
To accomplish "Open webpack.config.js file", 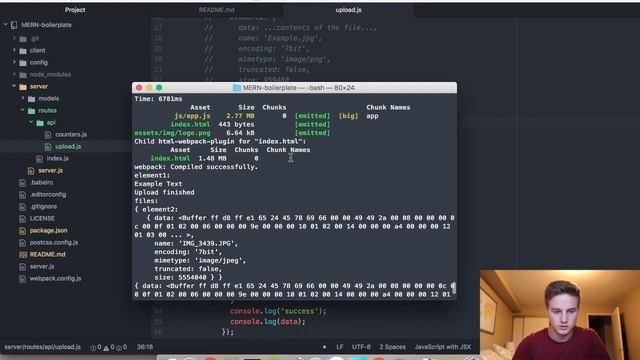I will point(56,278).
